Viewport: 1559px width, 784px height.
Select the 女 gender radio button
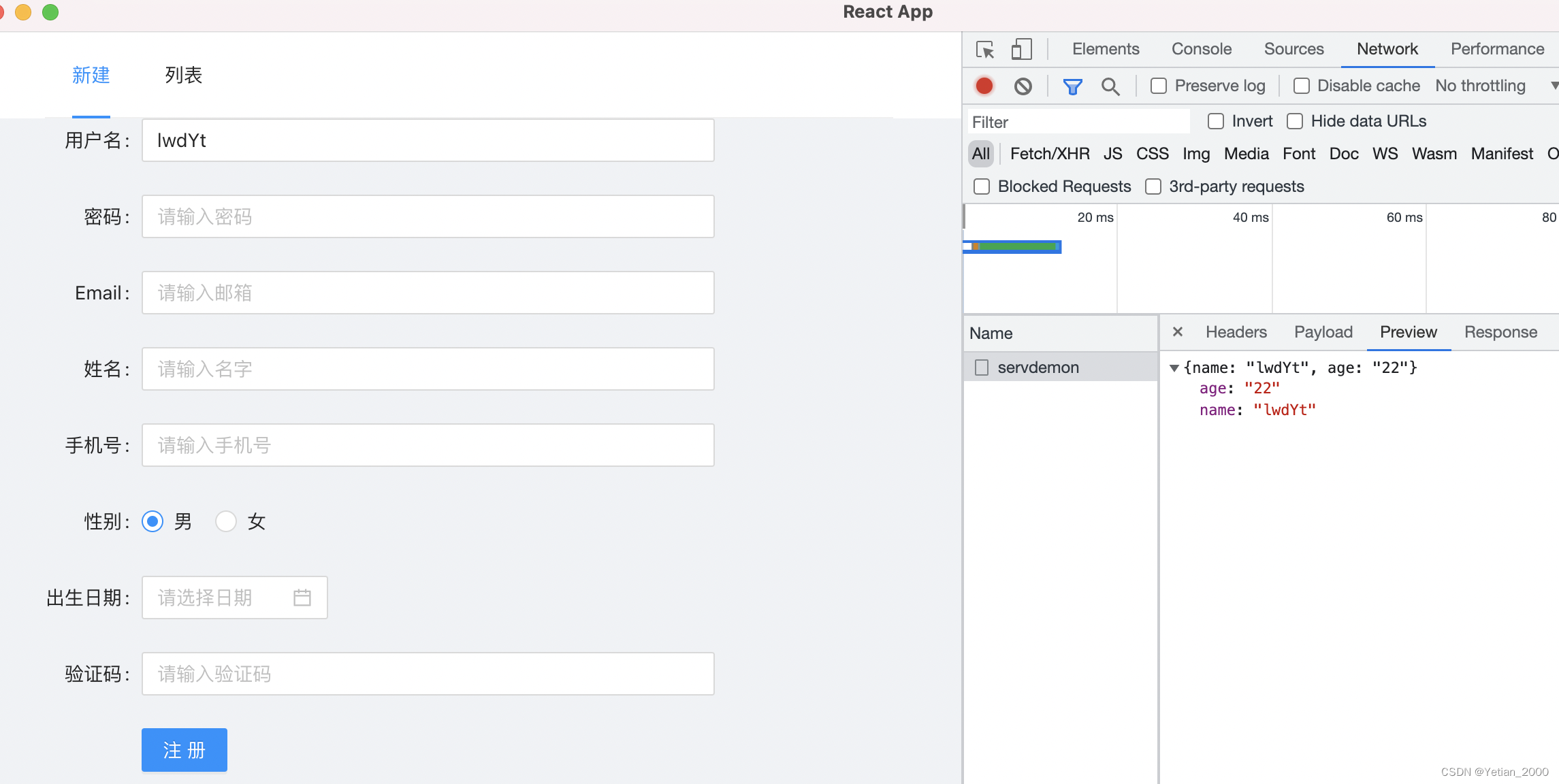(x=226, y=522)
